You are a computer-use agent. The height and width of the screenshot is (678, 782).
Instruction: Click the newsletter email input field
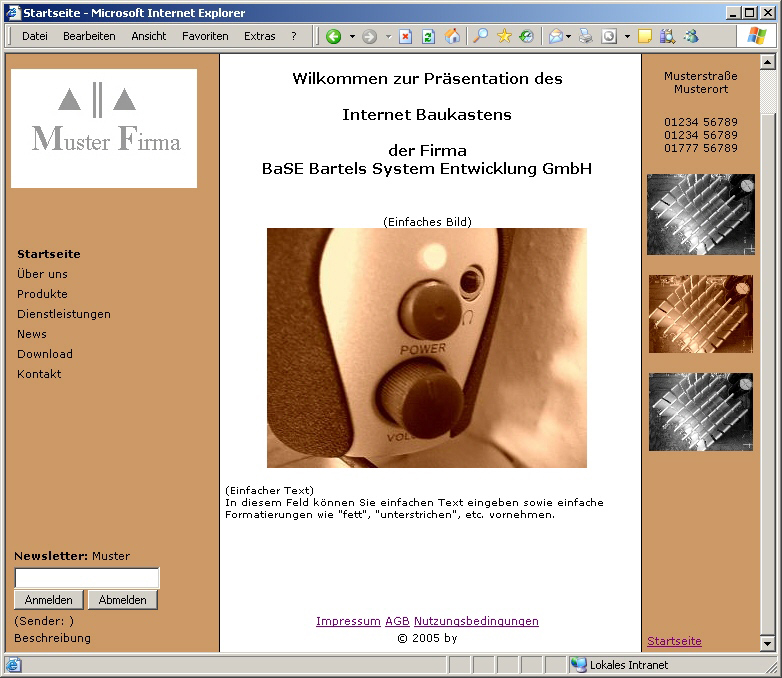(86, 578)
